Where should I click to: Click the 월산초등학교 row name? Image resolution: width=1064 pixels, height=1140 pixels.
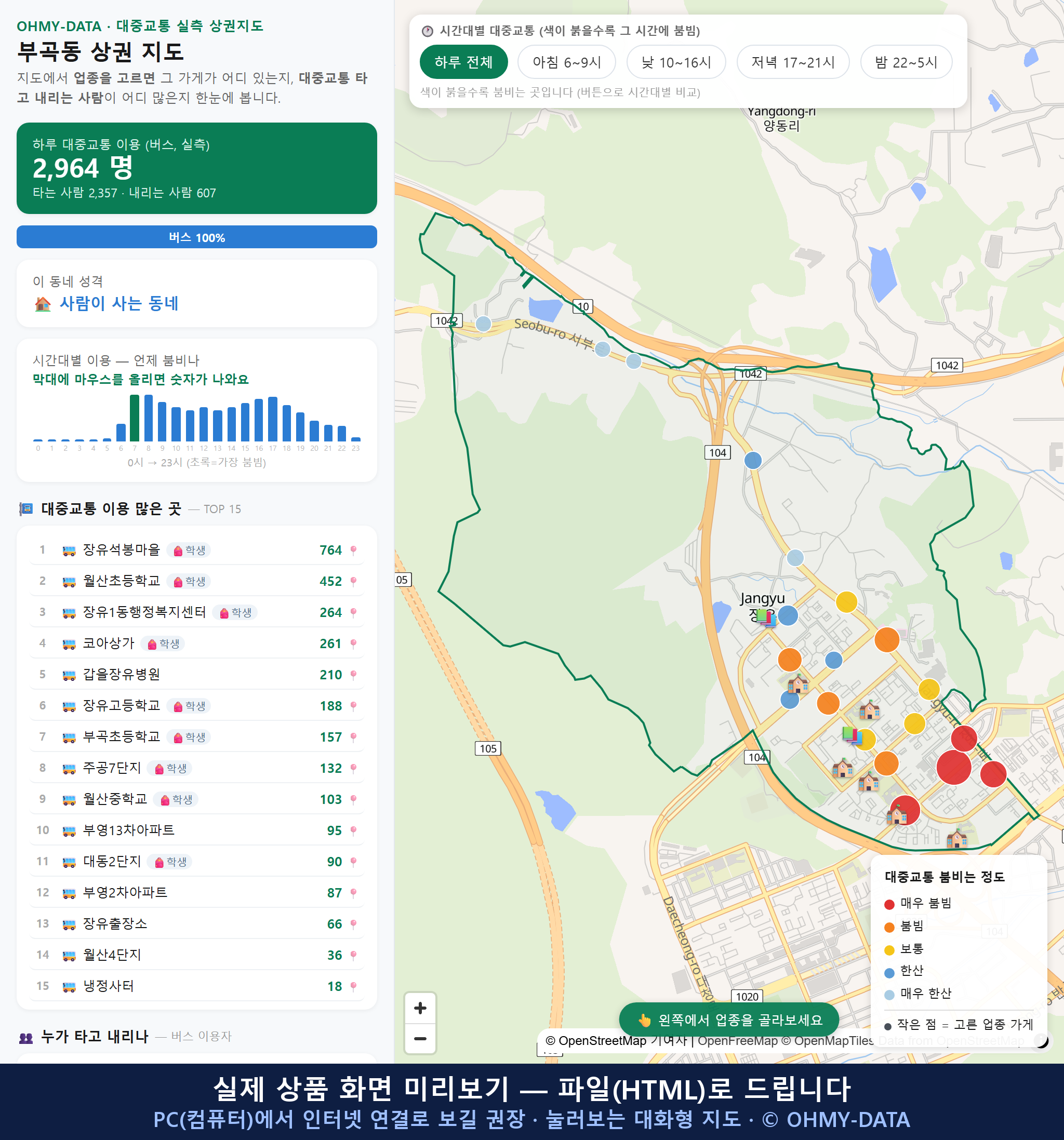122,581
